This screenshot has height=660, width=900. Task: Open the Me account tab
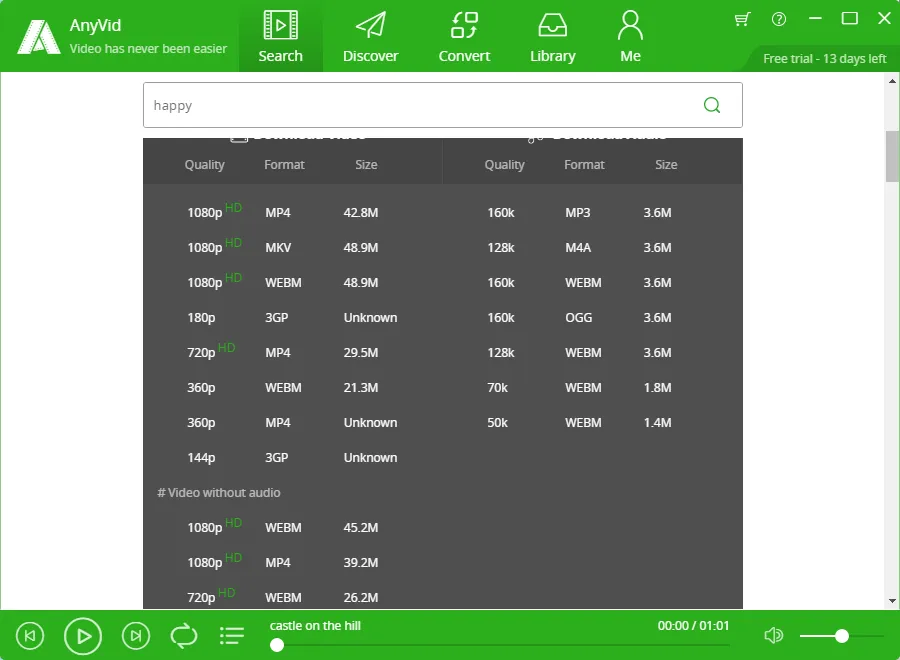coord(630,36)
